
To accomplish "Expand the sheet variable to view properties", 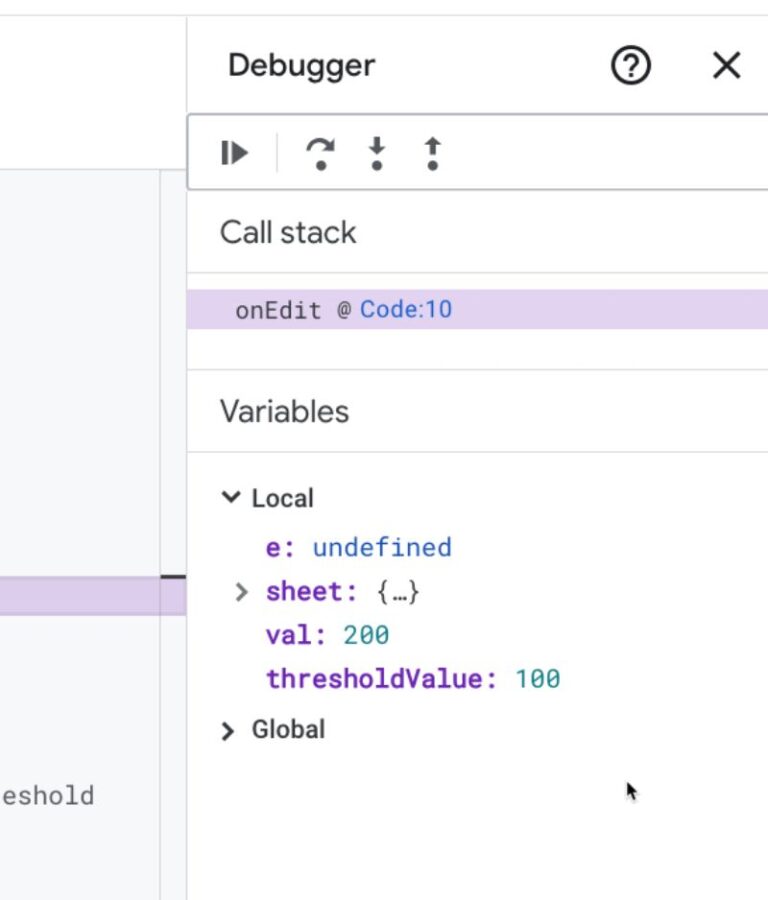I will 241,591.
